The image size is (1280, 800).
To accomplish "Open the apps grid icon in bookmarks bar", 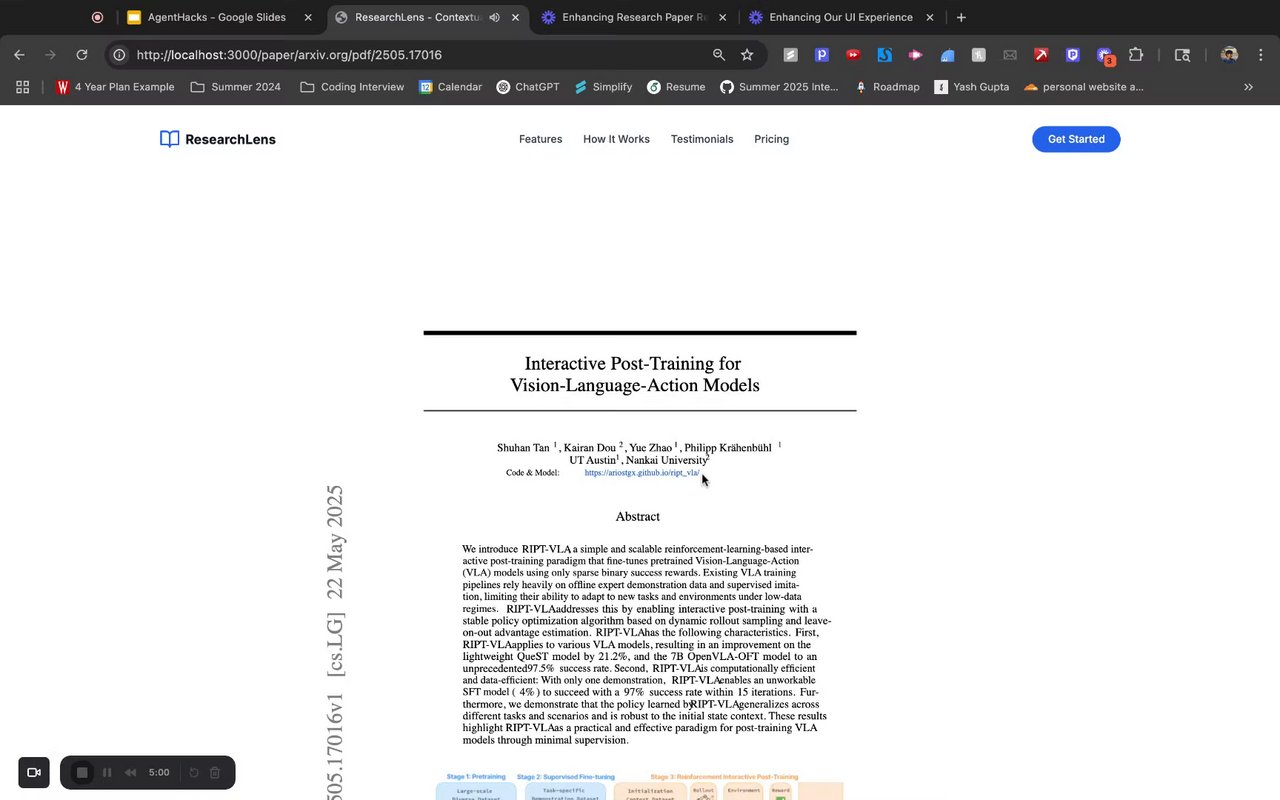I will pos(23,87).
